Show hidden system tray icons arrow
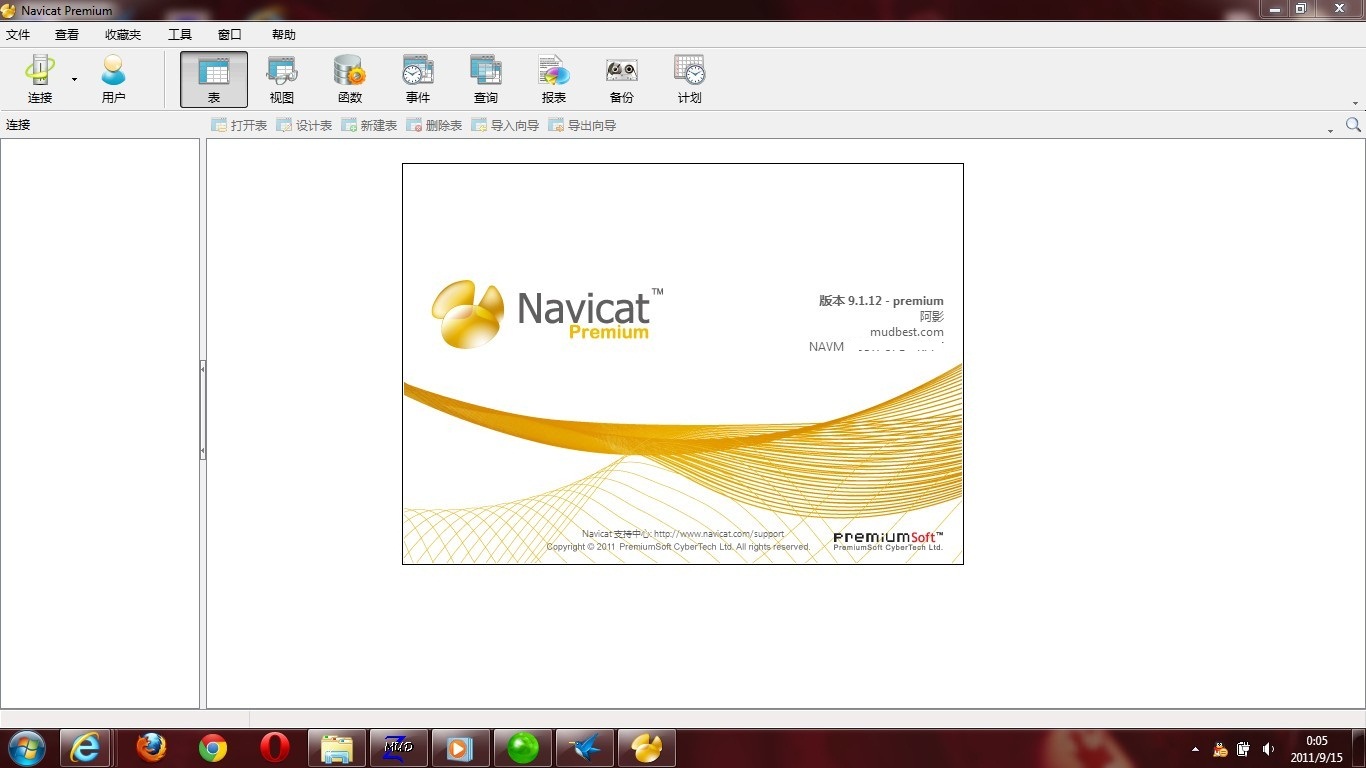Screen dimensions: 1366x768 [x=1195, y=749]
